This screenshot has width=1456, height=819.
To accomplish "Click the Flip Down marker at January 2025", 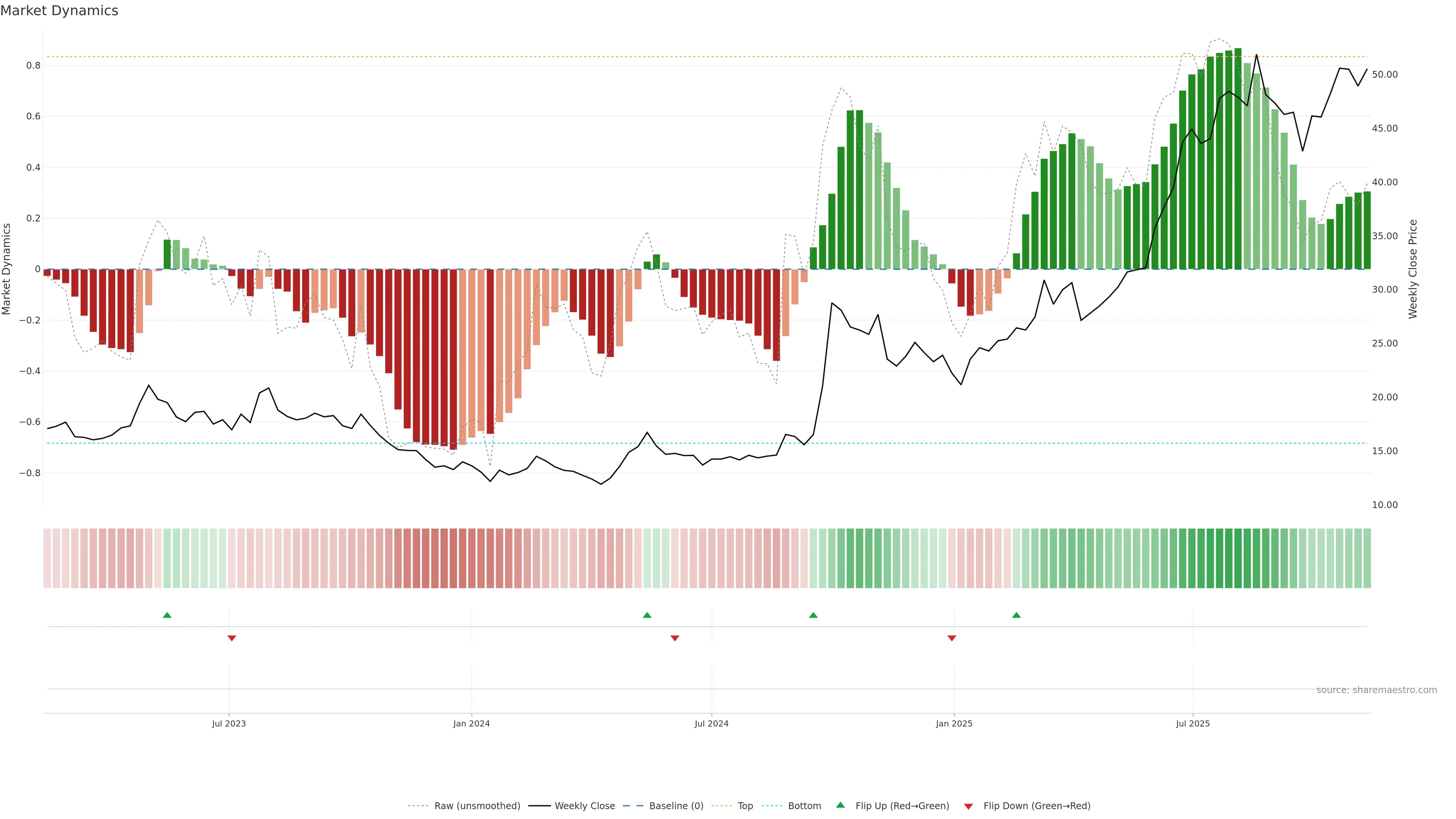I will (952, 638).
